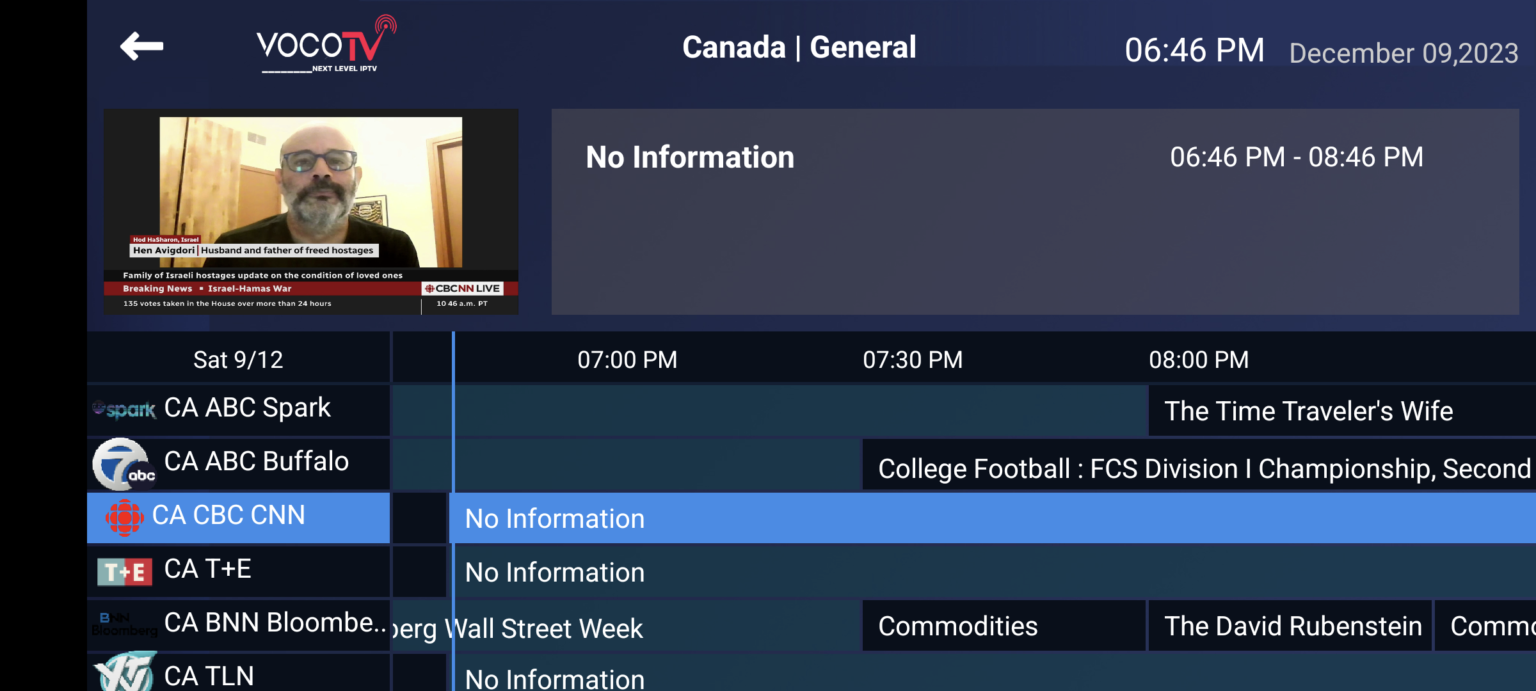Click the CBC red gem logo
This screenshot has width=1536, height=691.
(x=122, y=517)
